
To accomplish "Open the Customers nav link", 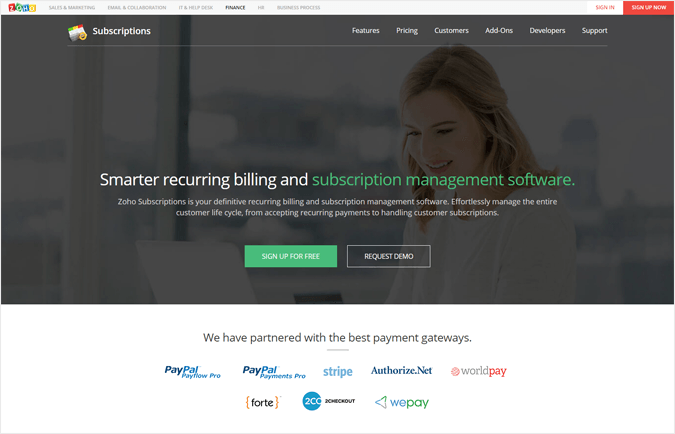I will point(451,31).
